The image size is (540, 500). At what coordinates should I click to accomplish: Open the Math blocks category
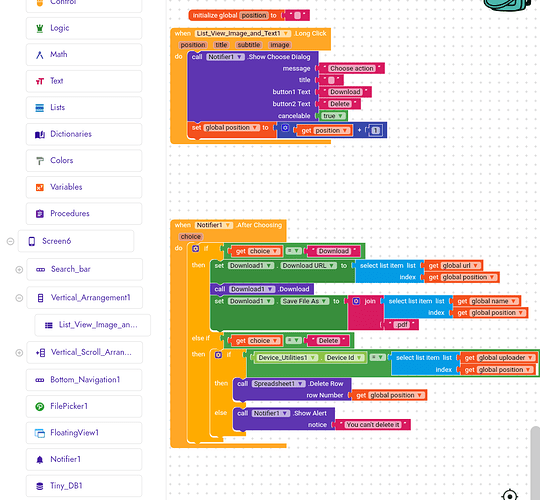click(x=84, y=55)
